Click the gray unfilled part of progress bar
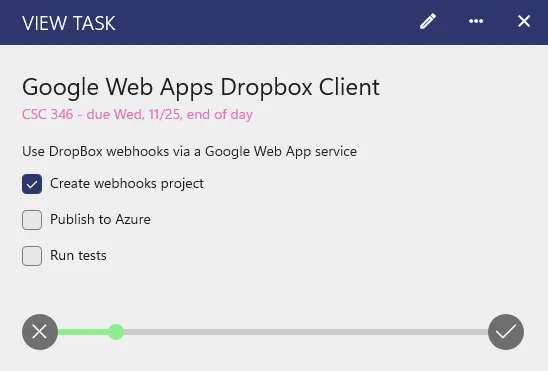548x371 pixels. click(x=306, y=332)
